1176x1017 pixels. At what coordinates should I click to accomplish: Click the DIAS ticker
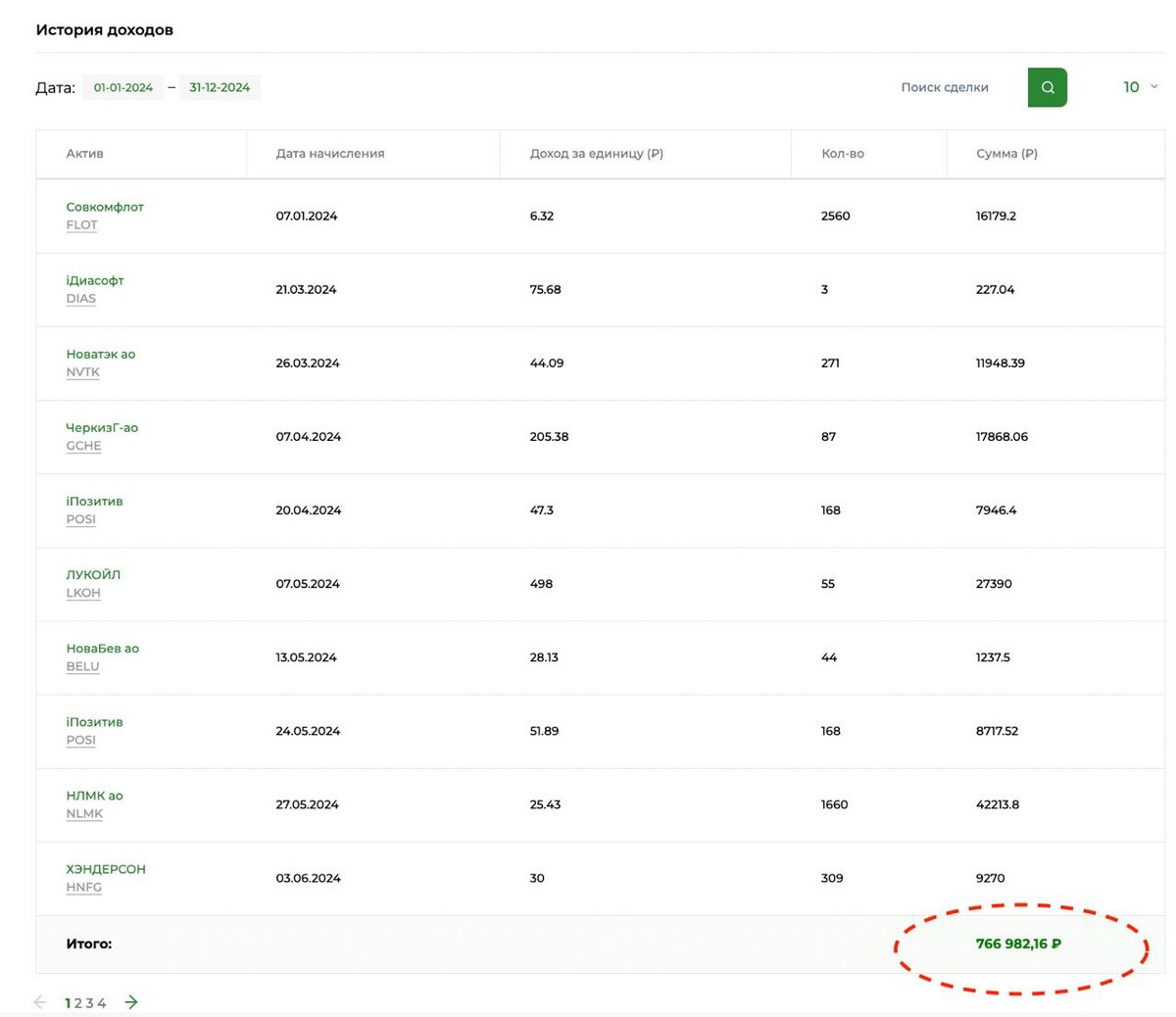click(80, 299)
